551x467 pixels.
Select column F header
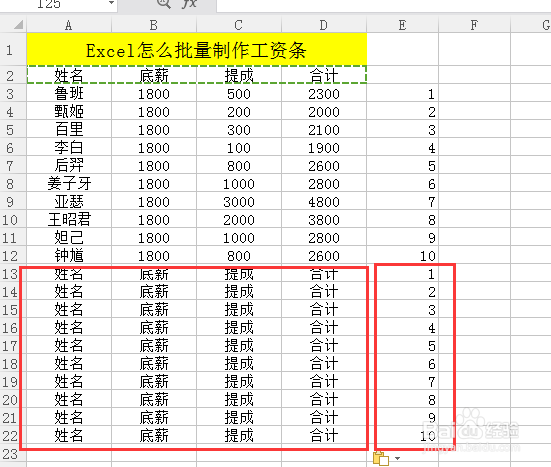(474, 25)
